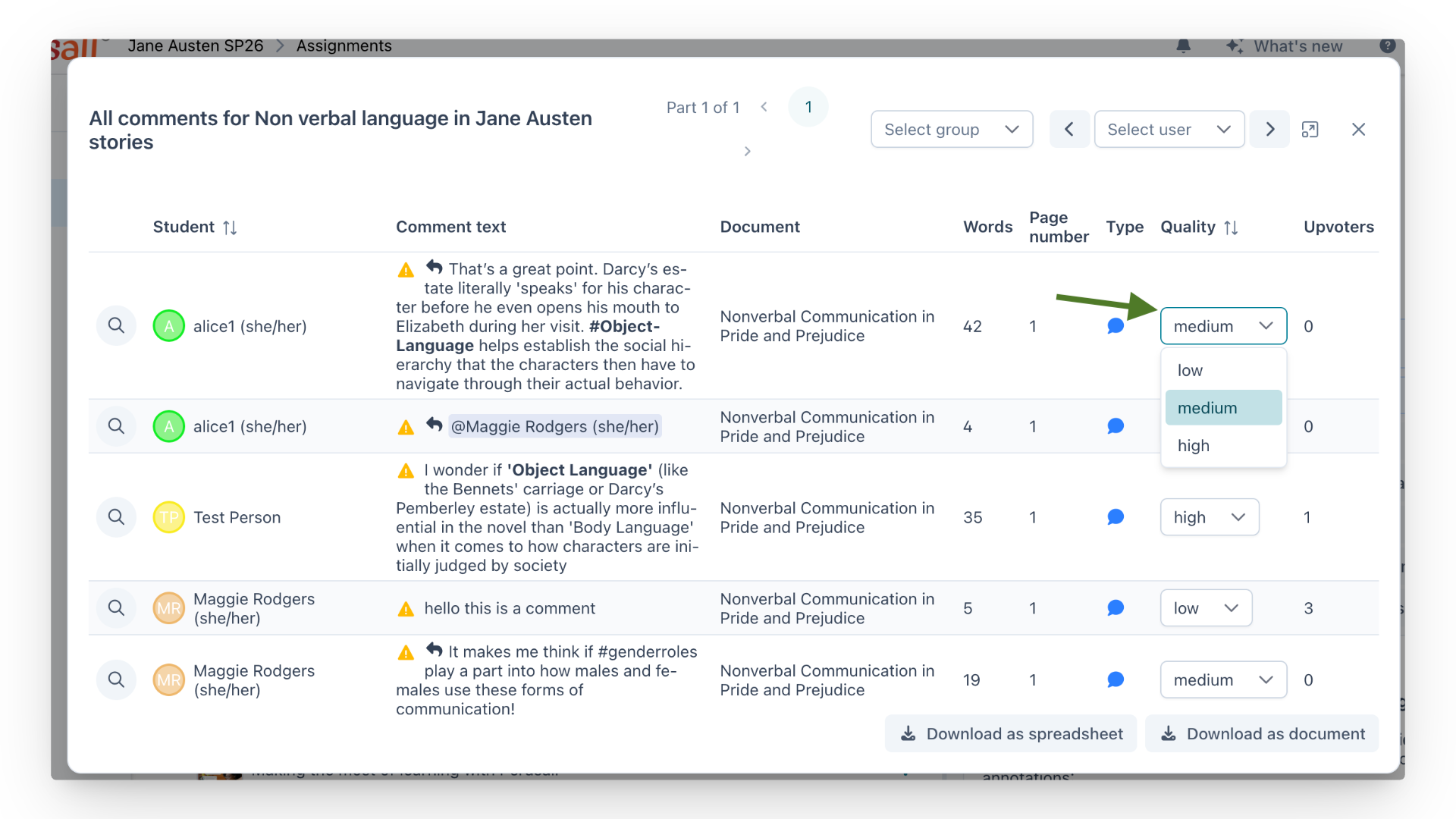Click comment type bubble for 42-word comment
This screenshot has height=819, width=1456.
pos(1116,326)
